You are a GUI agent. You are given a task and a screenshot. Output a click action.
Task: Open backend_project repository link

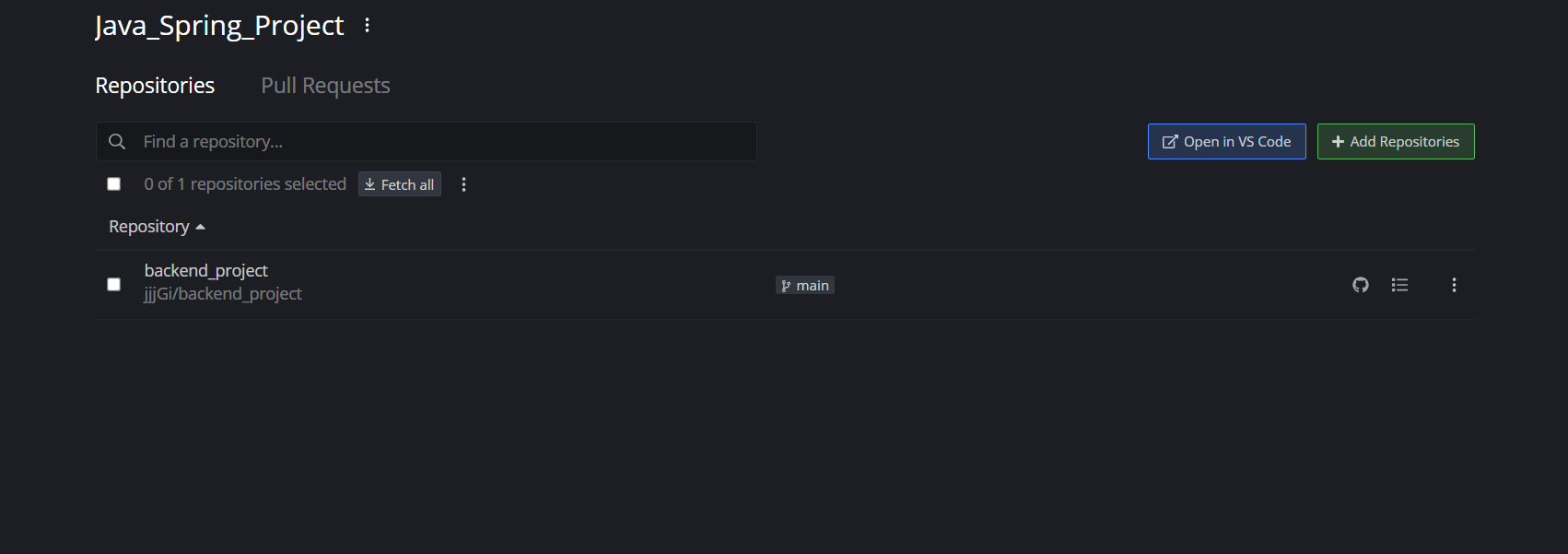206,270
